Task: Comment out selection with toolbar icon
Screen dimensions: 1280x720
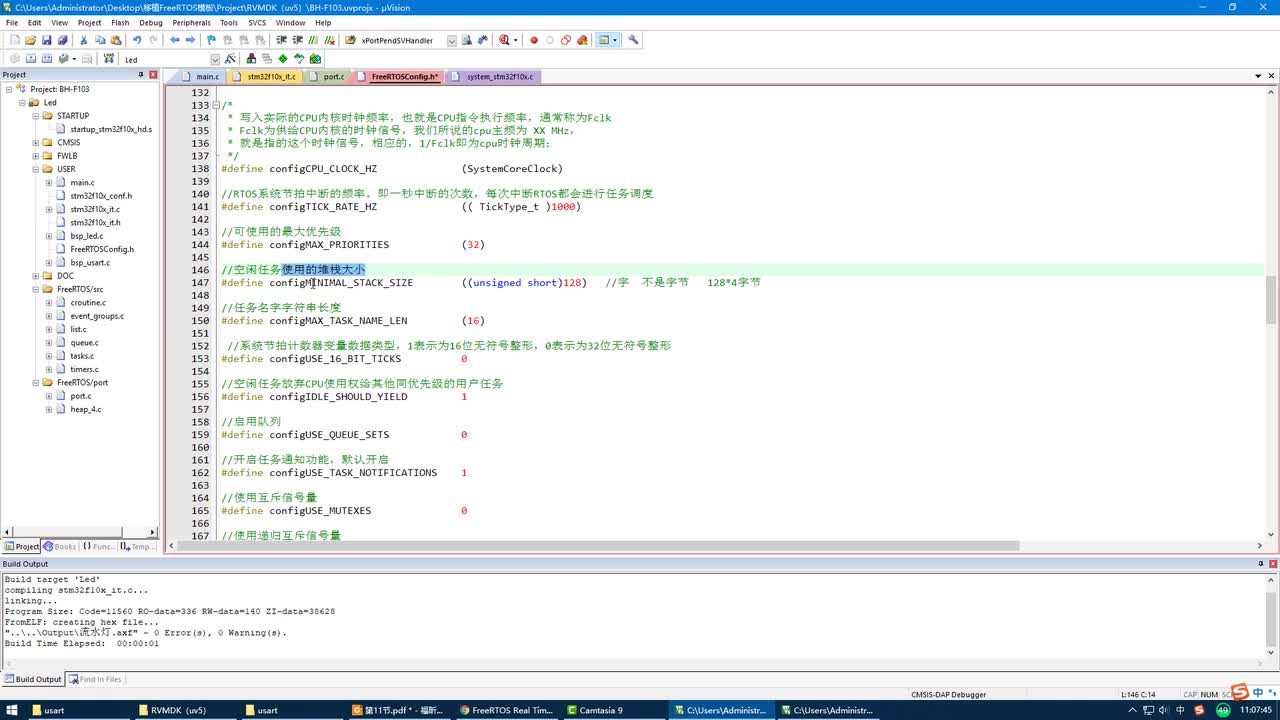Action: (x=314, y=40)
